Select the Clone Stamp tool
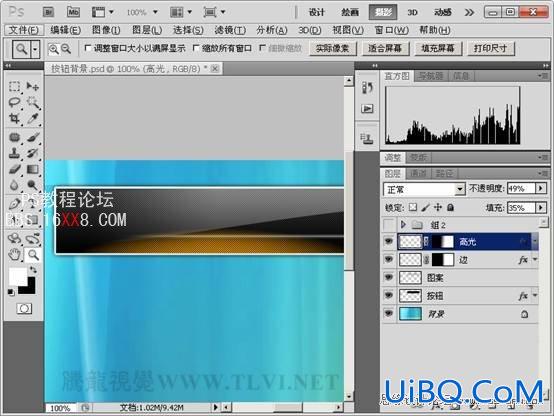Image resolution: width=554 pixels, height=416 pixels. 14,153
